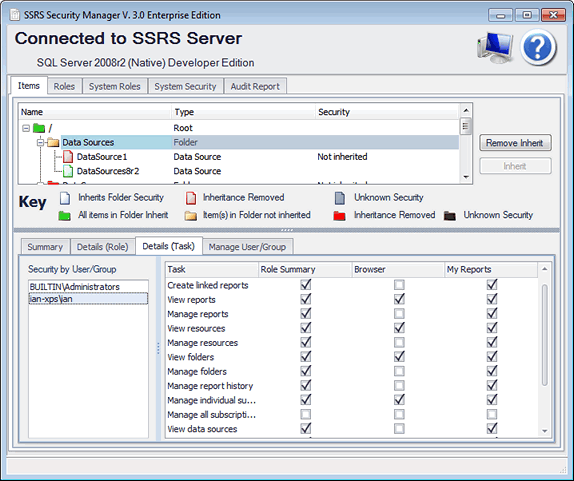
Task: Open the System Security tab
Action: tap(185, 86)
